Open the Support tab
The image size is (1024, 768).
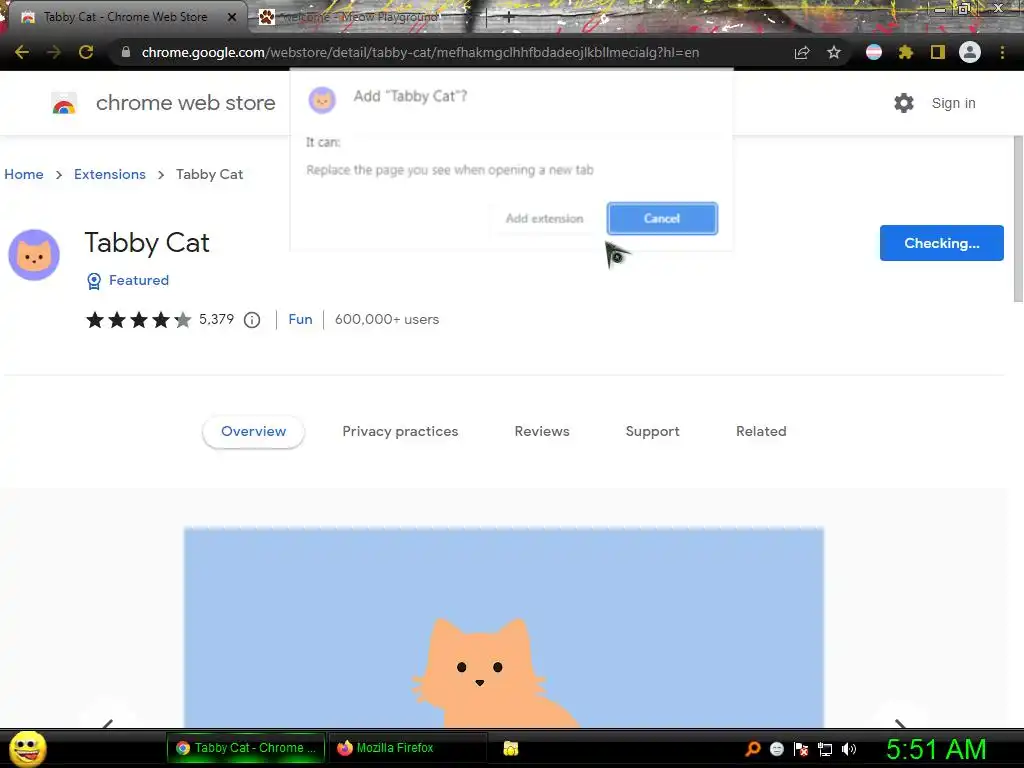pos(652,431)
